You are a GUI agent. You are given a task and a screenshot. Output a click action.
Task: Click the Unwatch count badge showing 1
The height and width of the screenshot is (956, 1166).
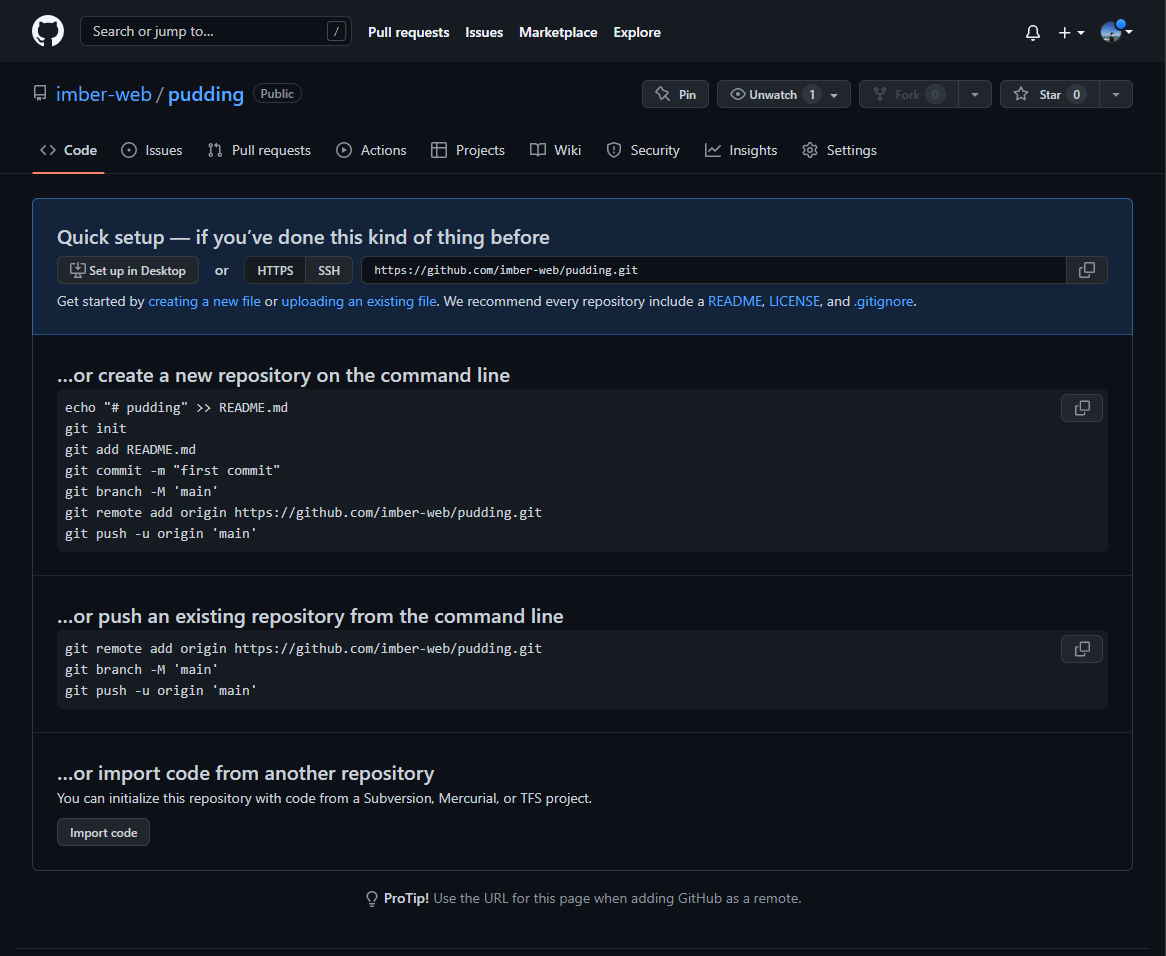click(x=812, y=94)
